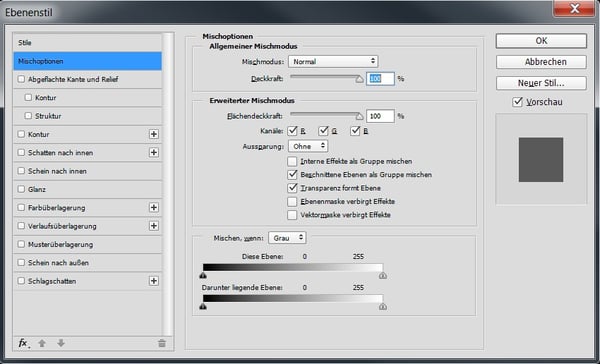This screenshot has width=600, height=364.
Task: Click the Abbrechen button
Action: [541, 62]
